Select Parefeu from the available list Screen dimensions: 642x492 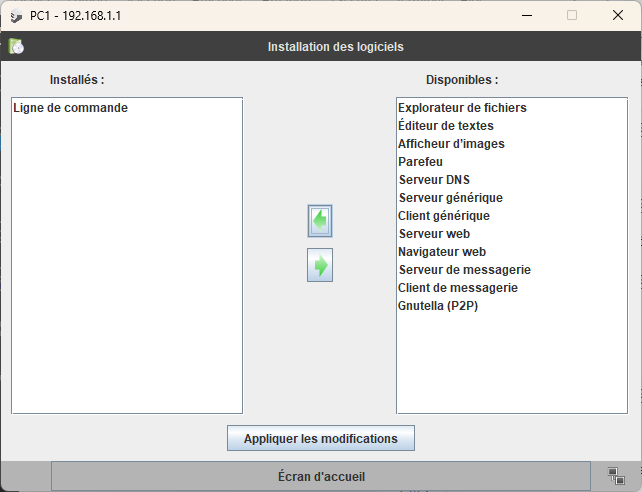(420, 162)
